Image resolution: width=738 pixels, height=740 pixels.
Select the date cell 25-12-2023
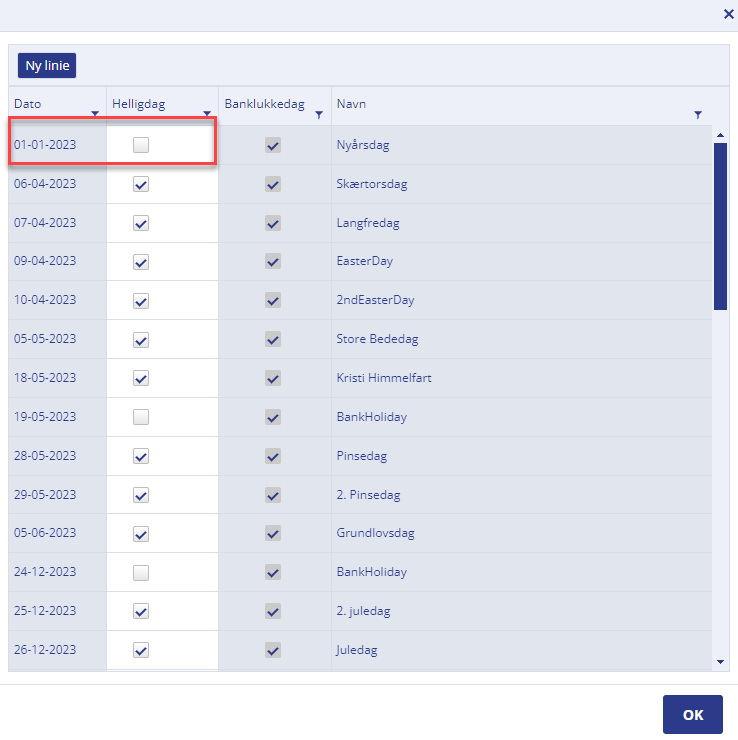coord(58,611)
